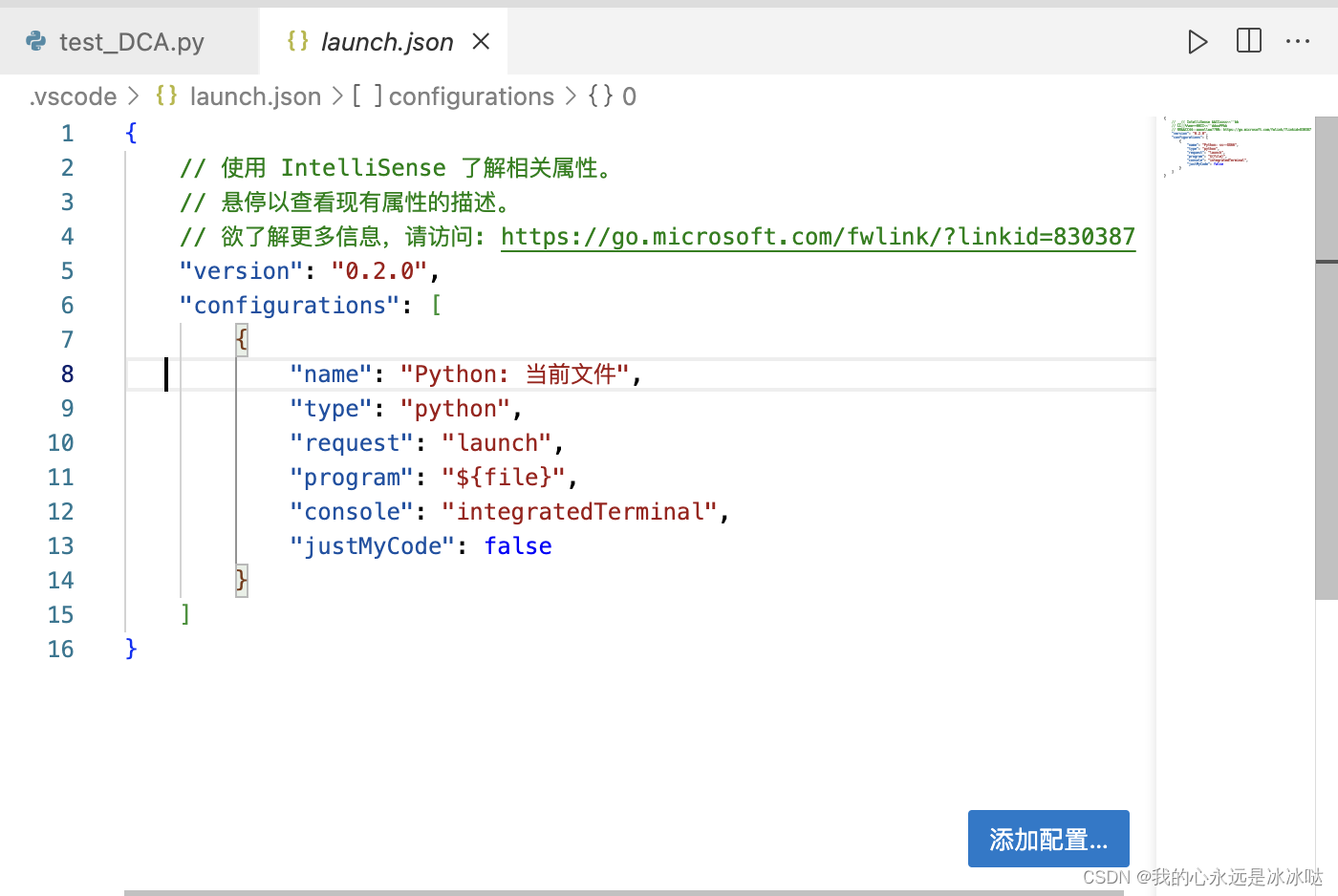
Task: Click the JSON braces icon on launch.json tab
Action: coord(297,40)
